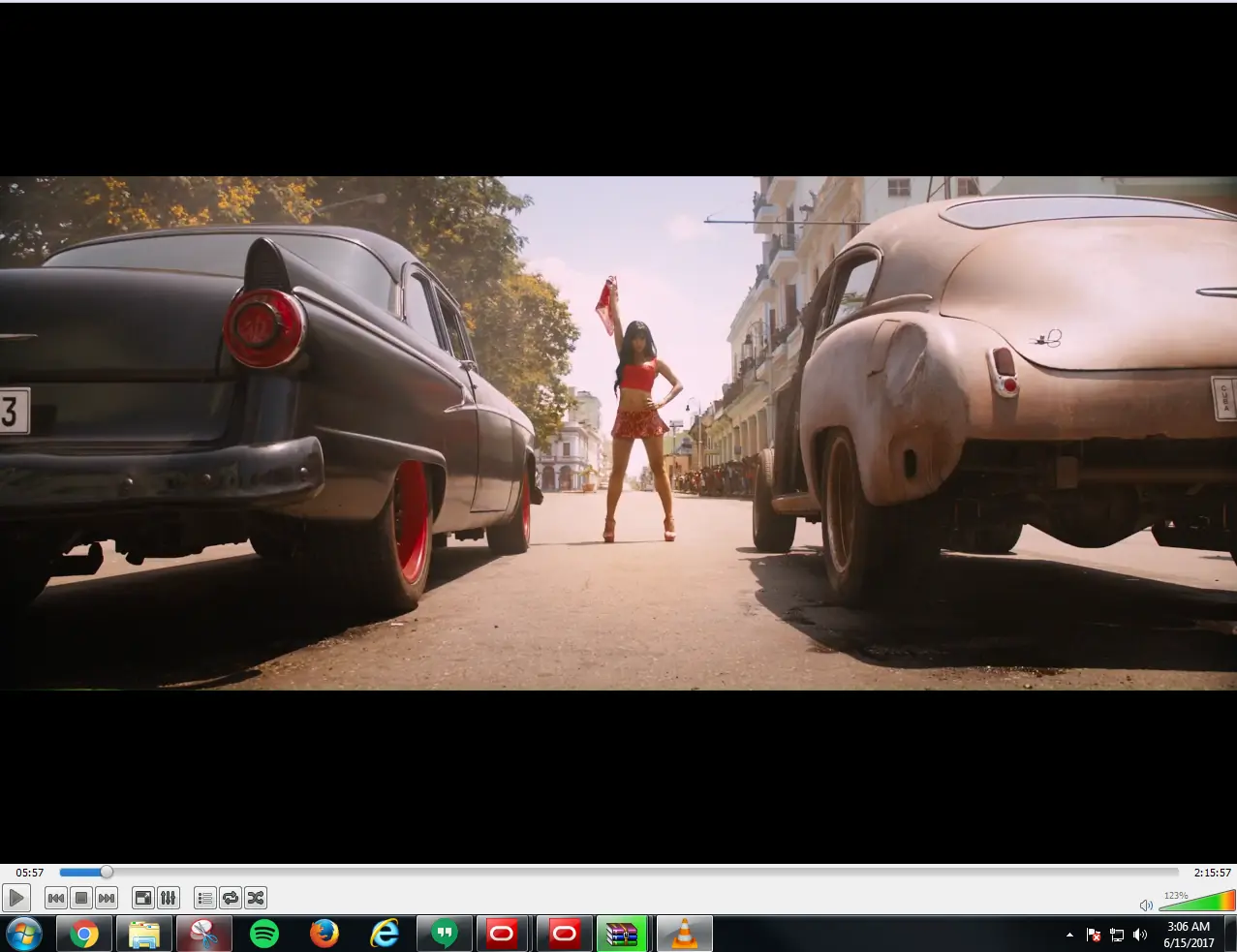Mute audio via VLC speaker icon
The image size is (1237, 952).
(1146, 905)
